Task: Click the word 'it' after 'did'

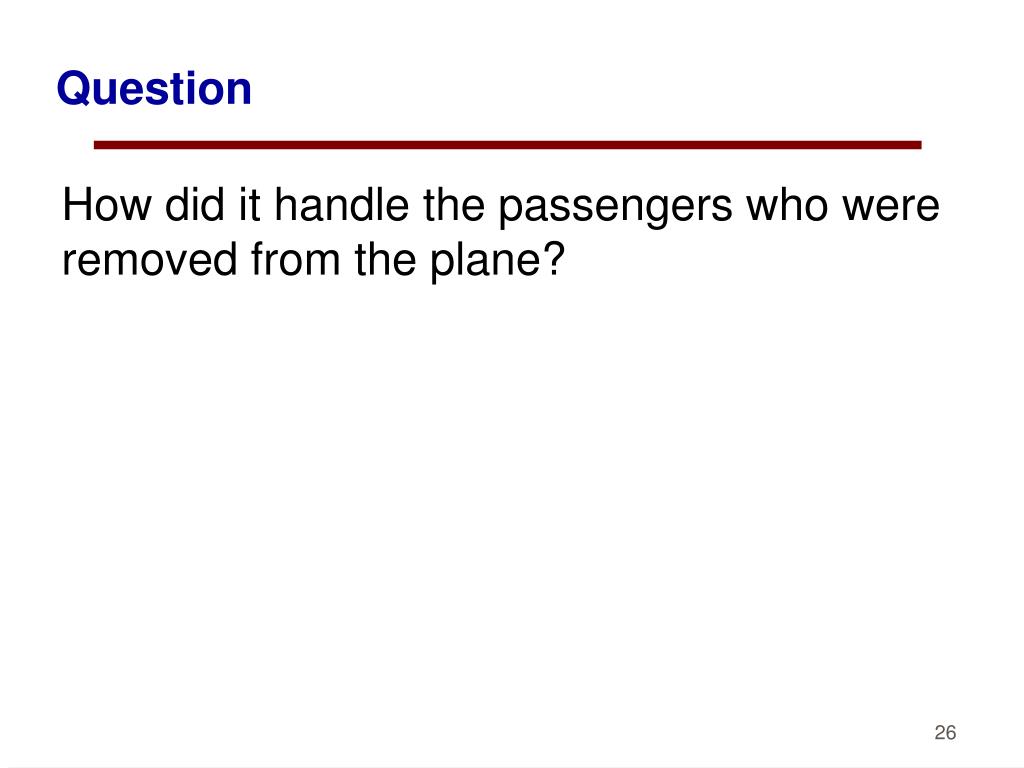Action: (x=249, y=205)
